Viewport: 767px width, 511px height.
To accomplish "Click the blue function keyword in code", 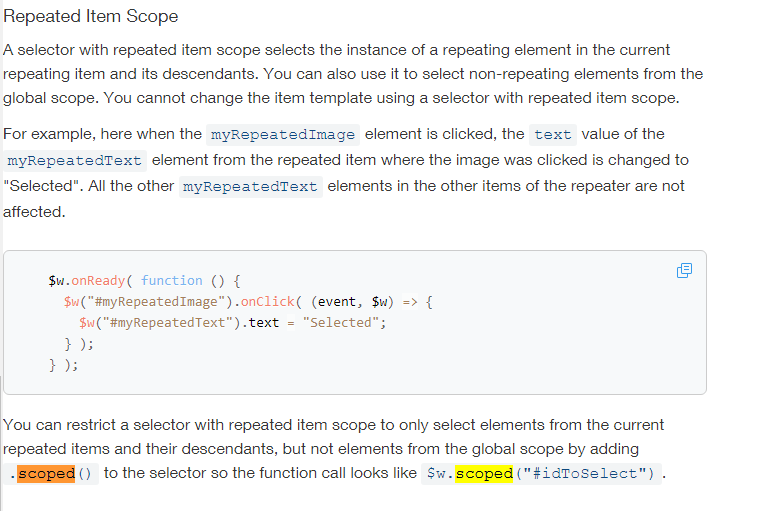I will [x=172, y=281].
